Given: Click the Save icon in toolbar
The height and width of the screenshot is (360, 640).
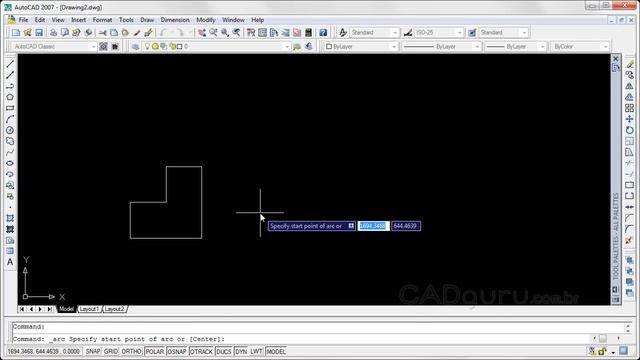Looking at the screenshot, I should [39, 33].
